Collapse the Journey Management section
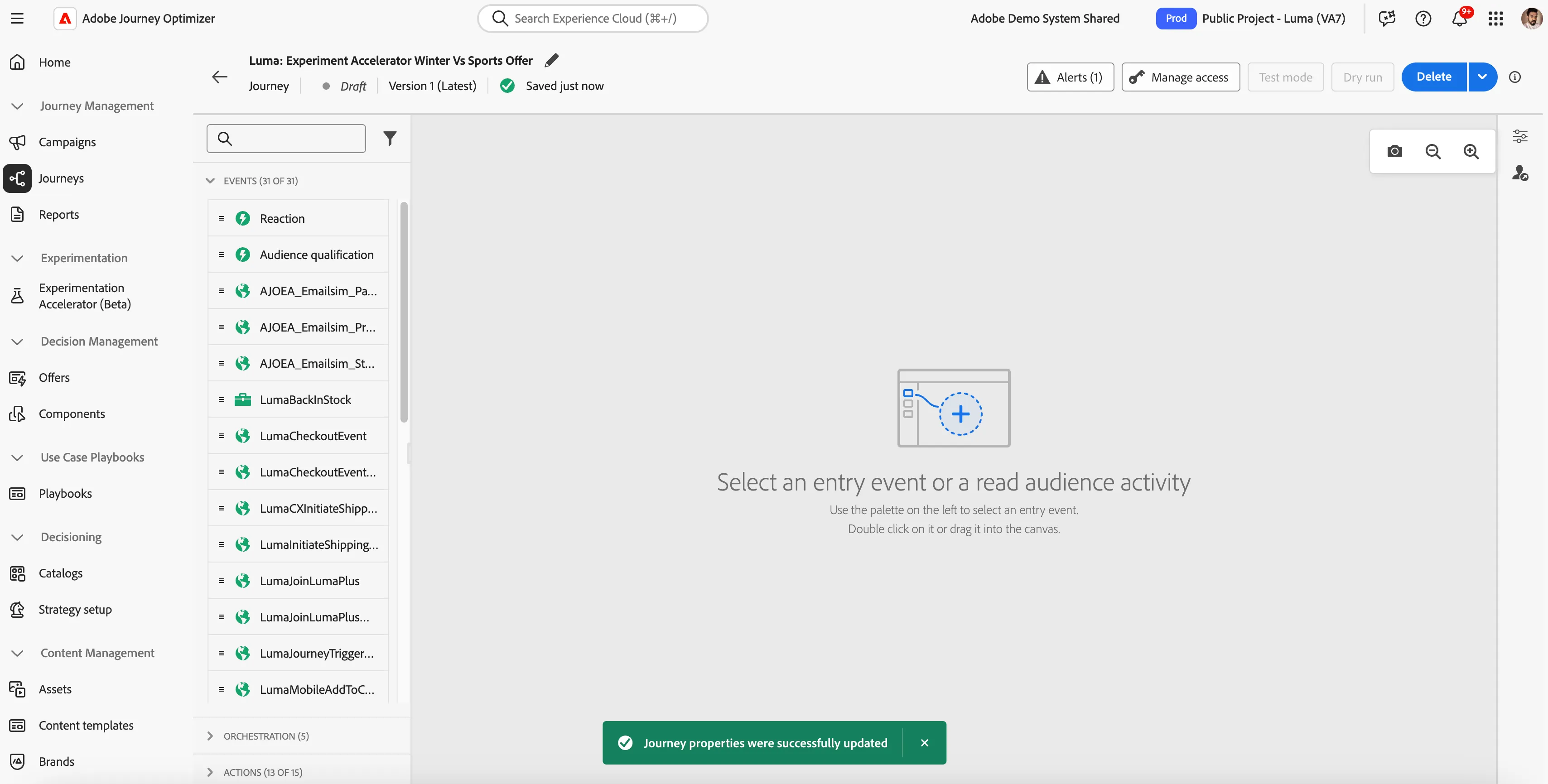This screenshot has height=784, width=1548. 17,106
